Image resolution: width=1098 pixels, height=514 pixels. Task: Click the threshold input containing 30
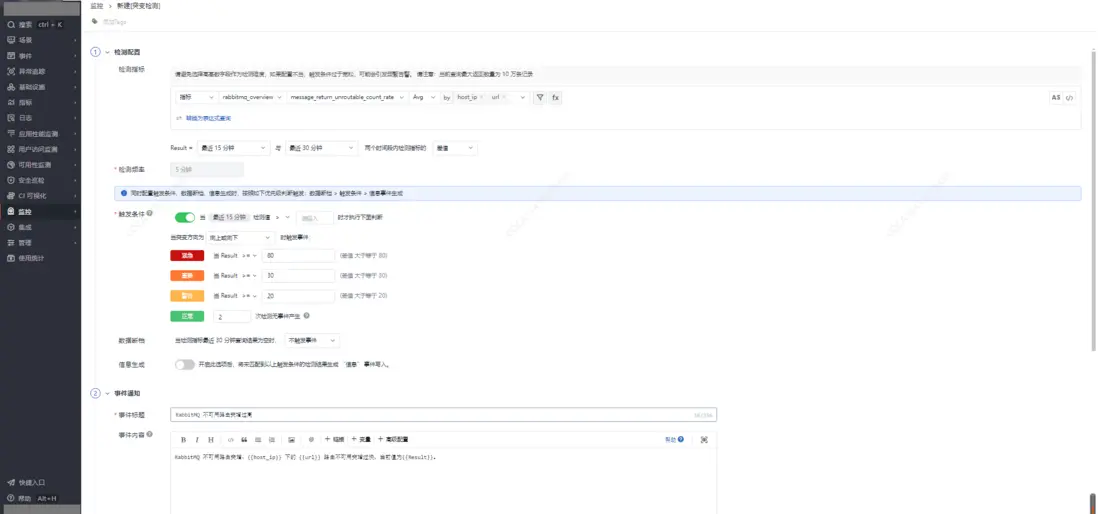tap(298, 276)
